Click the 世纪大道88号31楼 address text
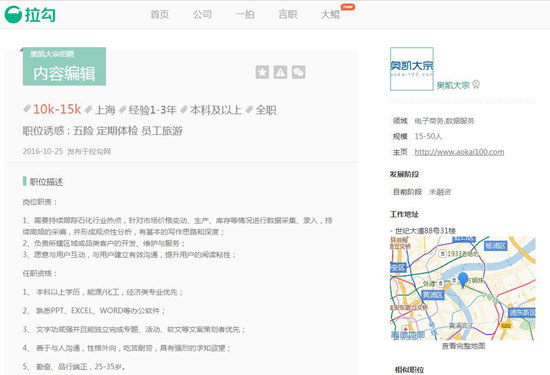Viewport: 550px width, 375px height. tap(425, 231)
